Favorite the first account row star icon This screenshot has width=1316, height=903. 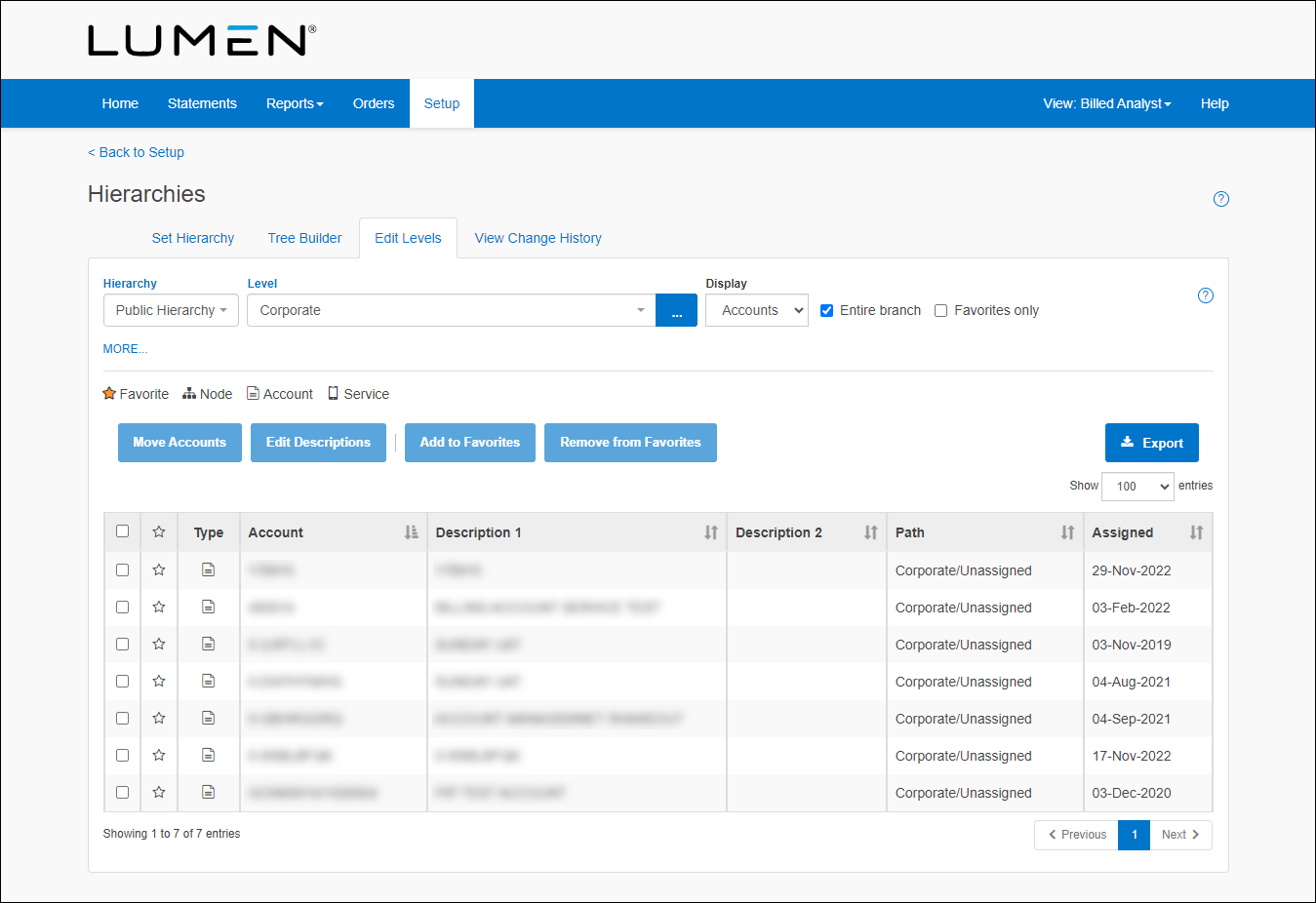tap(158, 569)
